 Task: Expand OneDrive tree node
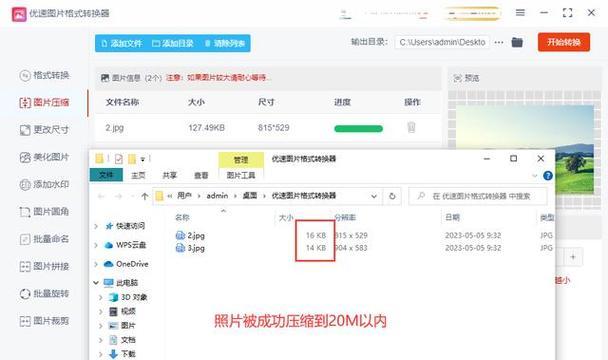96,264
